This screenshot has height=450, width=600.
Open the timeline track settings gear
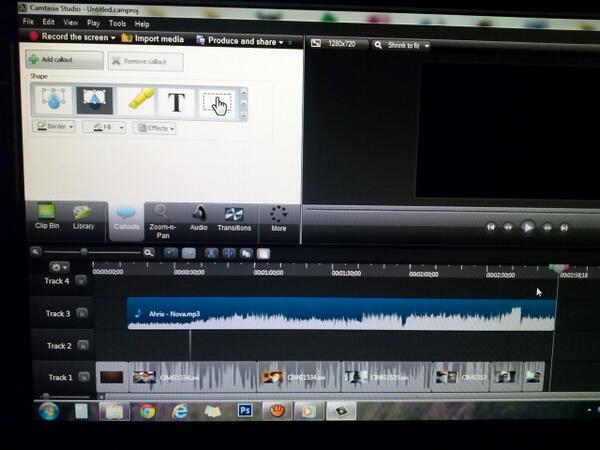tap(59, 267)
